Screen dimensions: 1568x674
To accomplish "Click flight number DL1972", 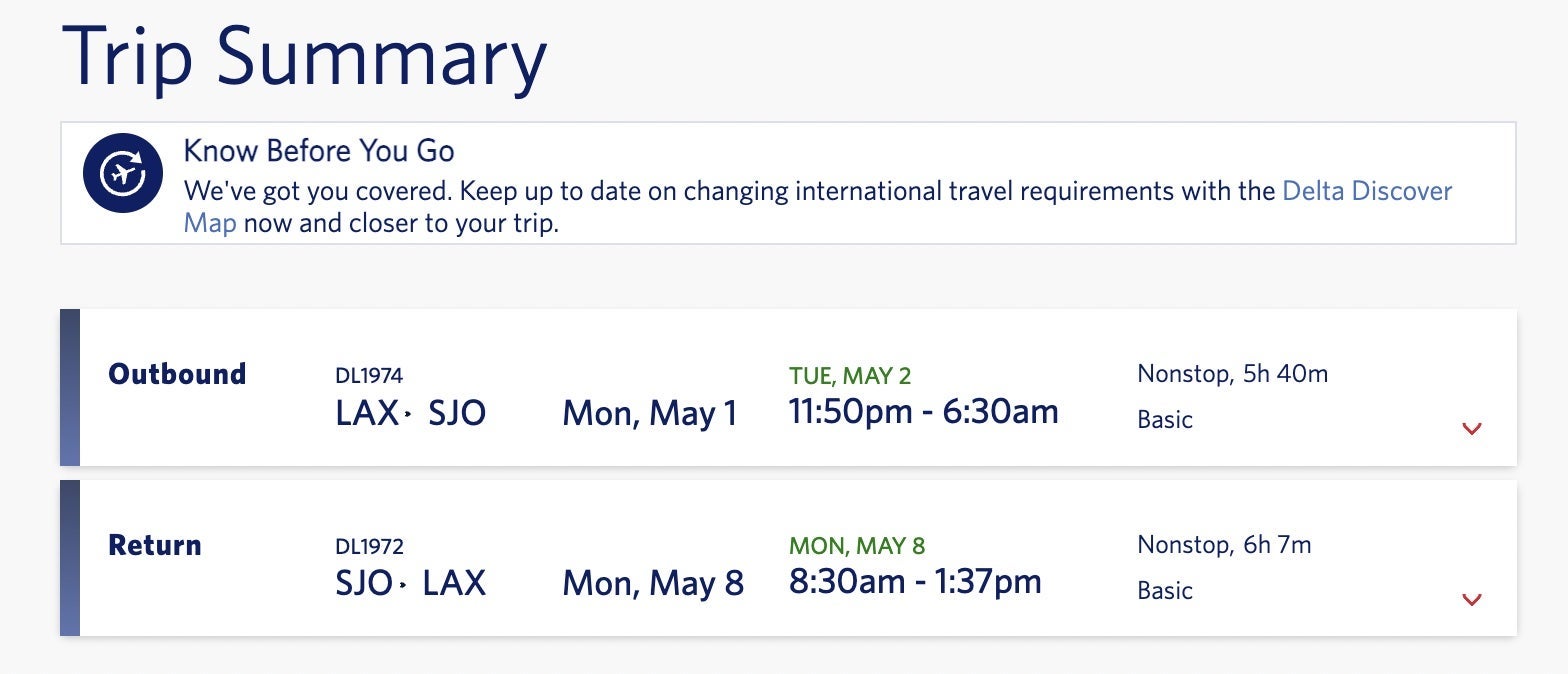I will (x=369, y=547).
